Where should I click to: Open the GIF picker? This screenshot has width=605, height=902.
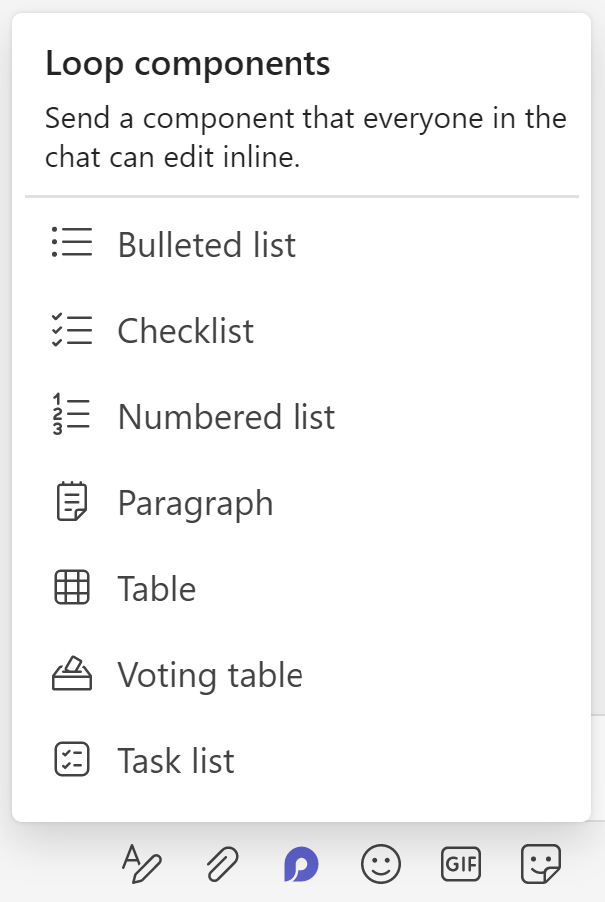(x=461, y=863)
